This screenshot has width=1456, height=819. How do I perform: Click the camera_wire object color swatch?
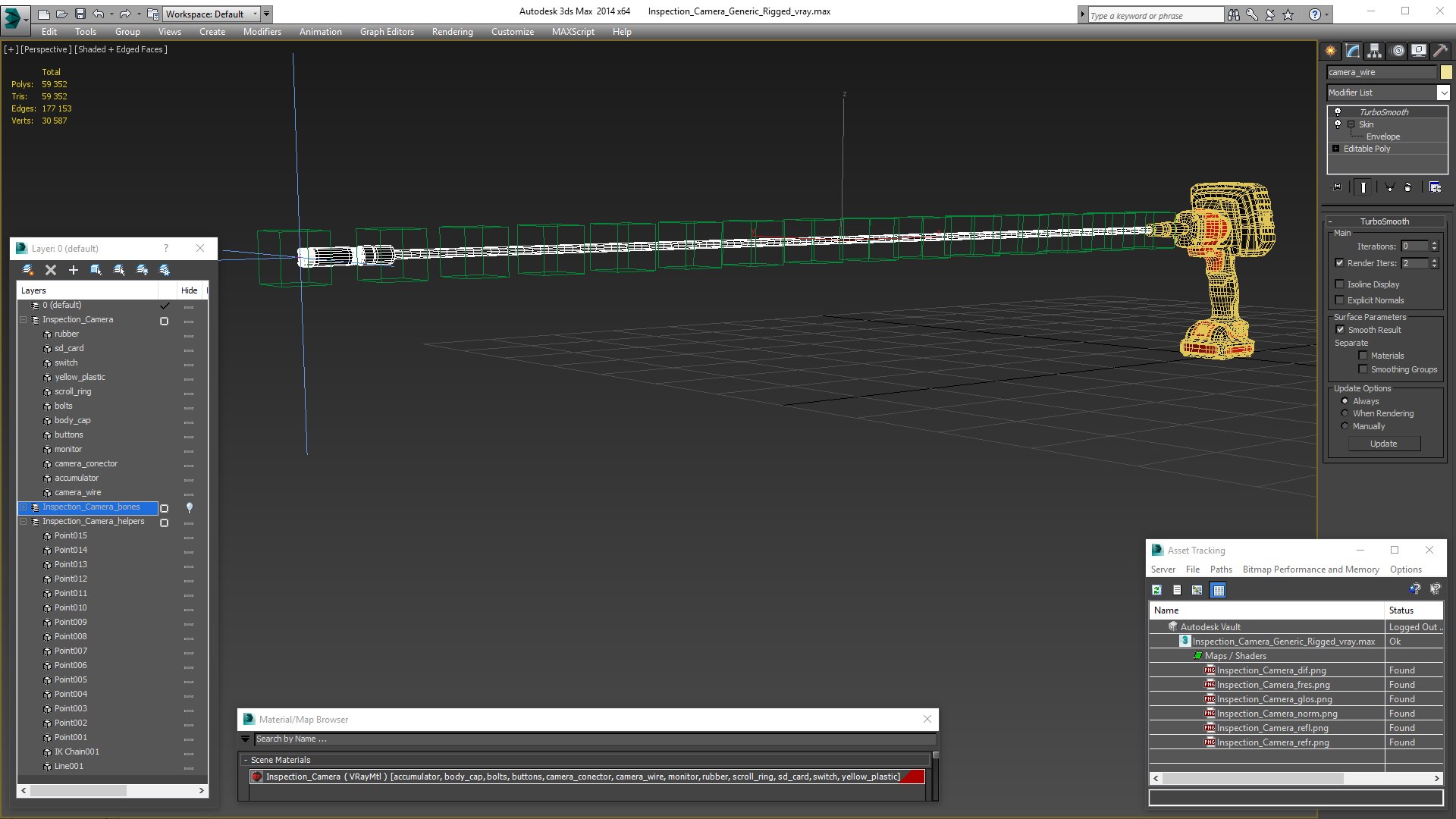click(x=1446, y=72)
